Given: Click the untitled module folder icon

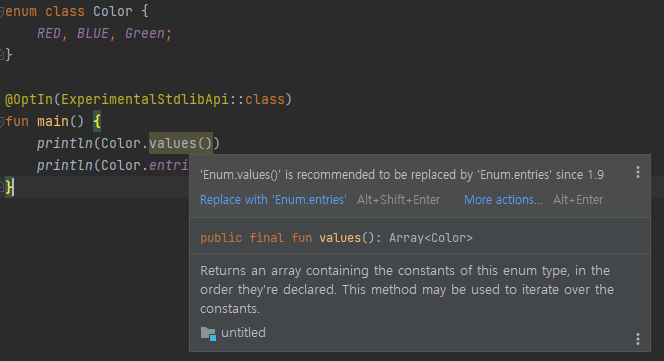Looking at the screenshot, I should (208, 333).
